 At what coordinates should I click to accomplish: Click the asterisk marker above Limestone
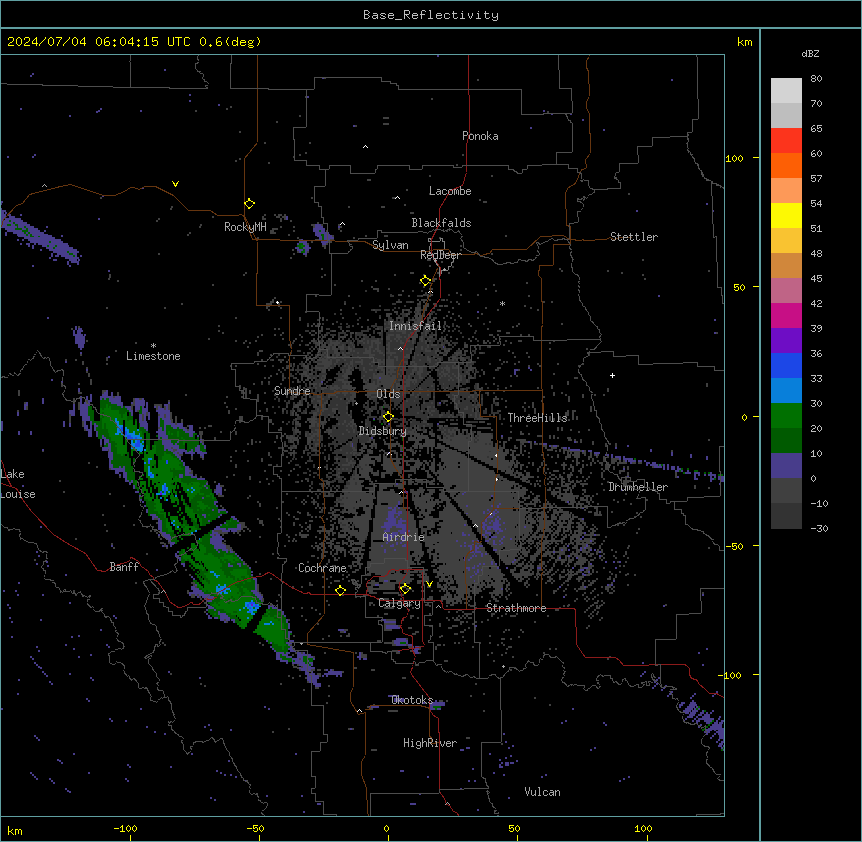point(153,346)
